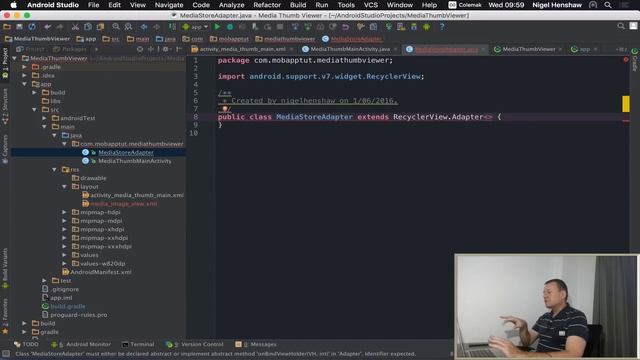This screenshot has width=640, height=360.
Task: Select media_image_view.xml in layout folder
Action: pyautogui.click(x=124, y=204)
